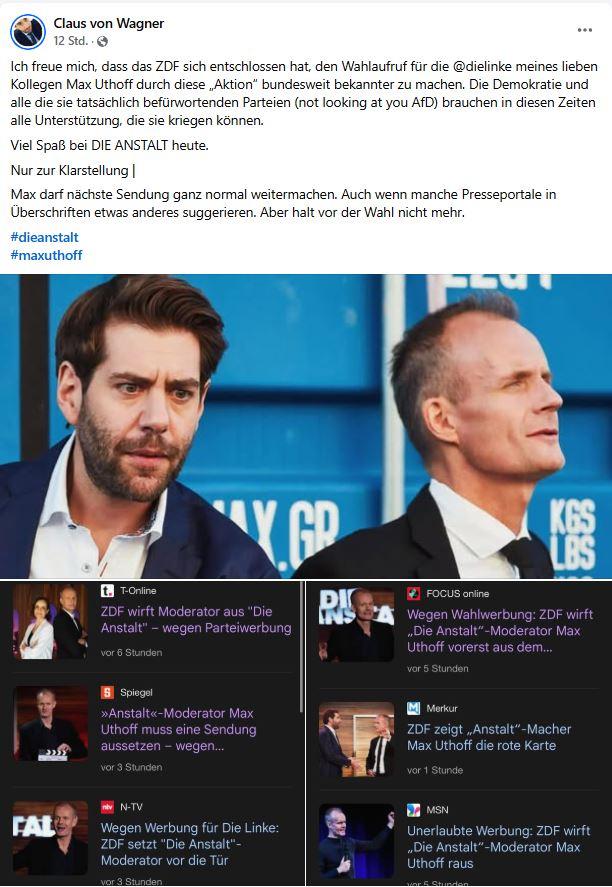
Task: Click the MSN source icon
Action: [x=413, y=810]
